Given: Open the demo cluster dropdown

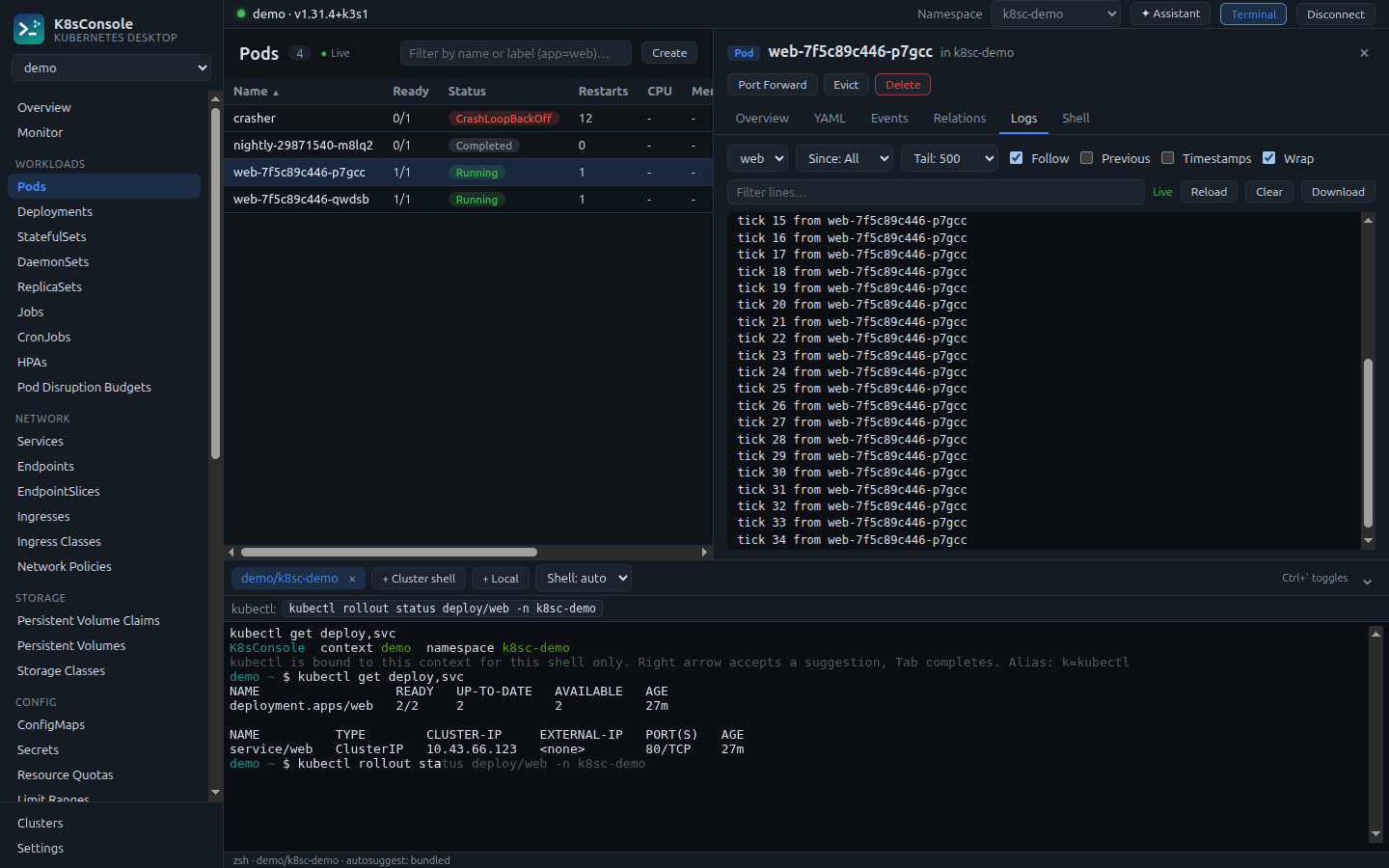Looking at the screenshot, I should (x=111, y=68).
